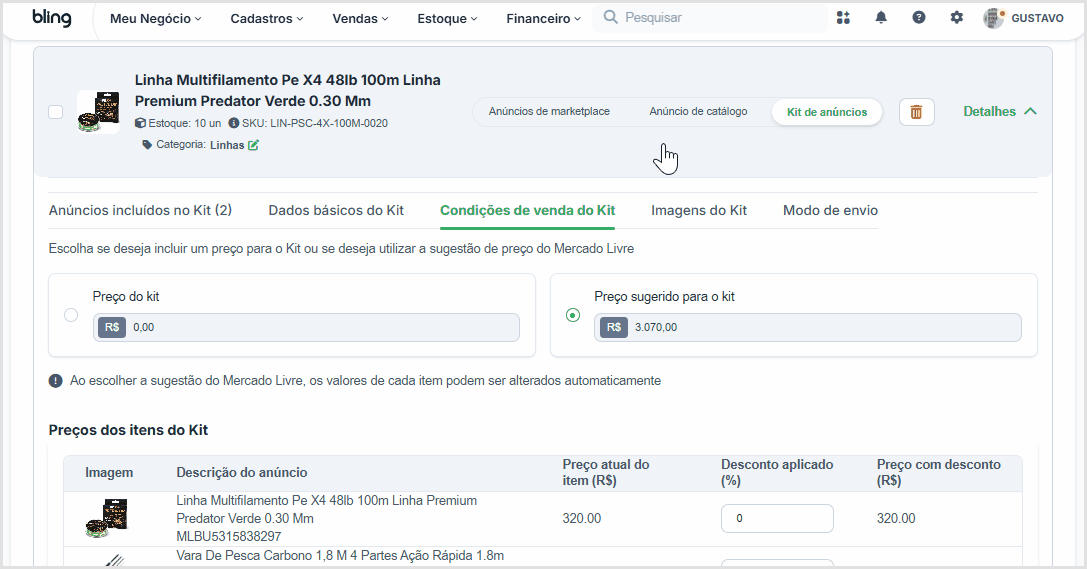Select Condições de venda do Kit tab

coord(528,210)
